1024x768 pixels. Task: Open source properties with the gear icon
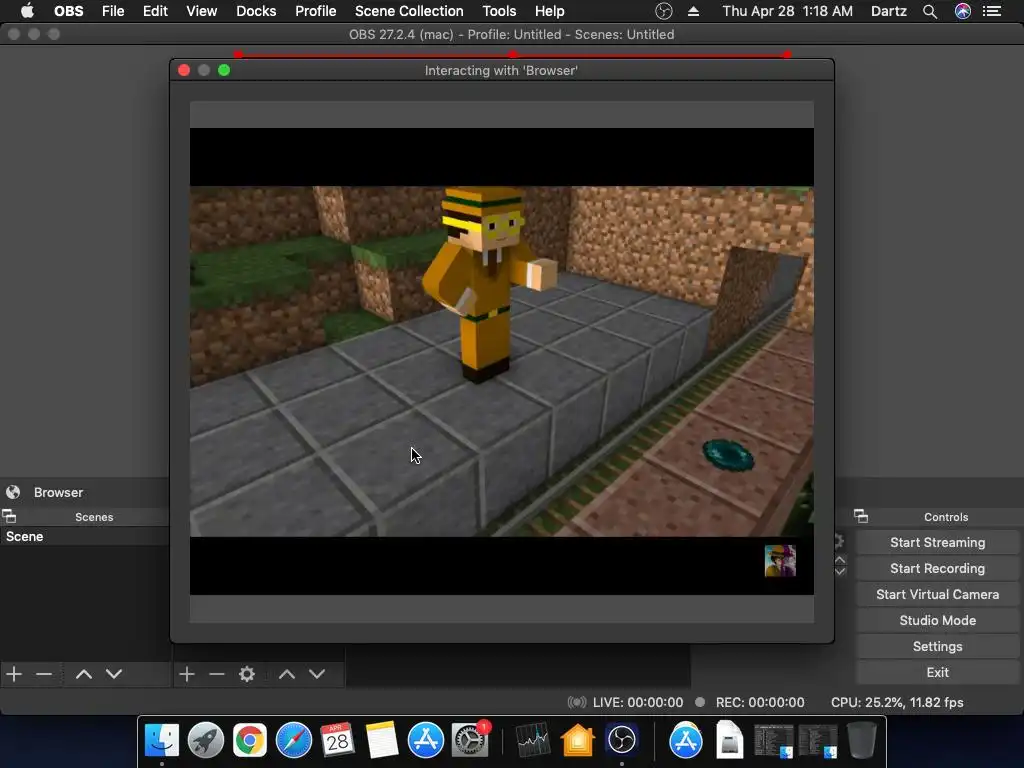[x=247, y=674]
